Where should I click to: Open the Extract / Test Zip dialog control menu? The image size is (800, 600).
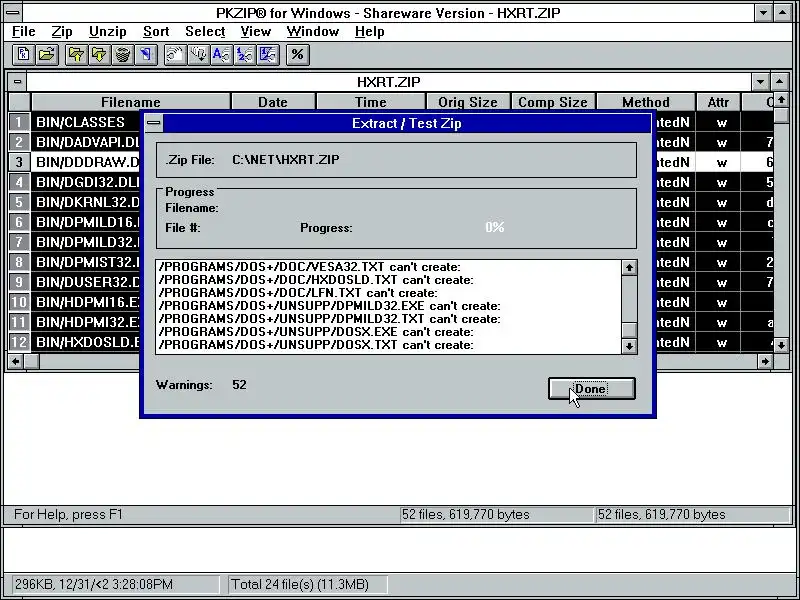[x=154, y=123]
